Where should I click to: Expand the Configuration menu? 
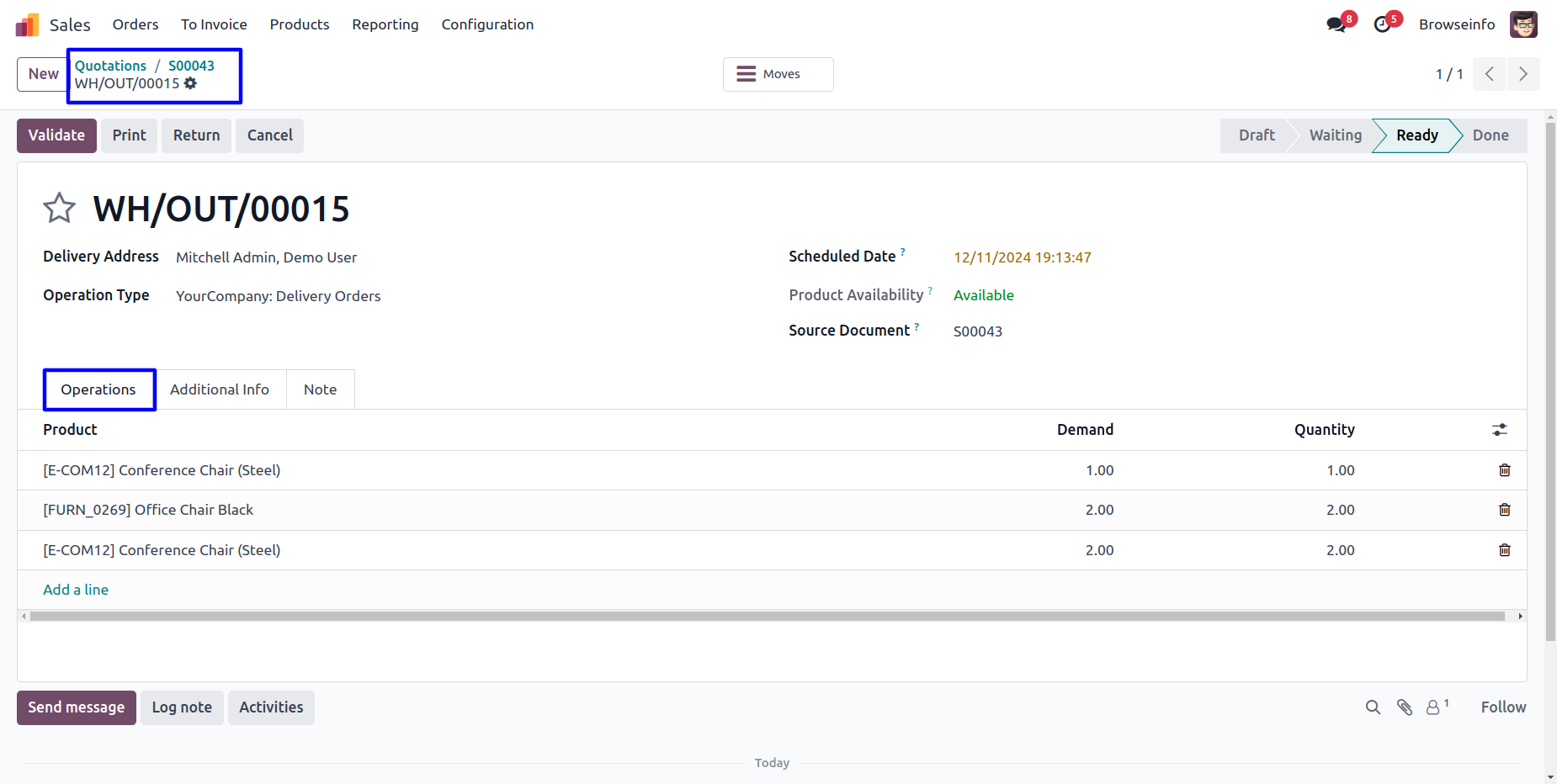487,24
